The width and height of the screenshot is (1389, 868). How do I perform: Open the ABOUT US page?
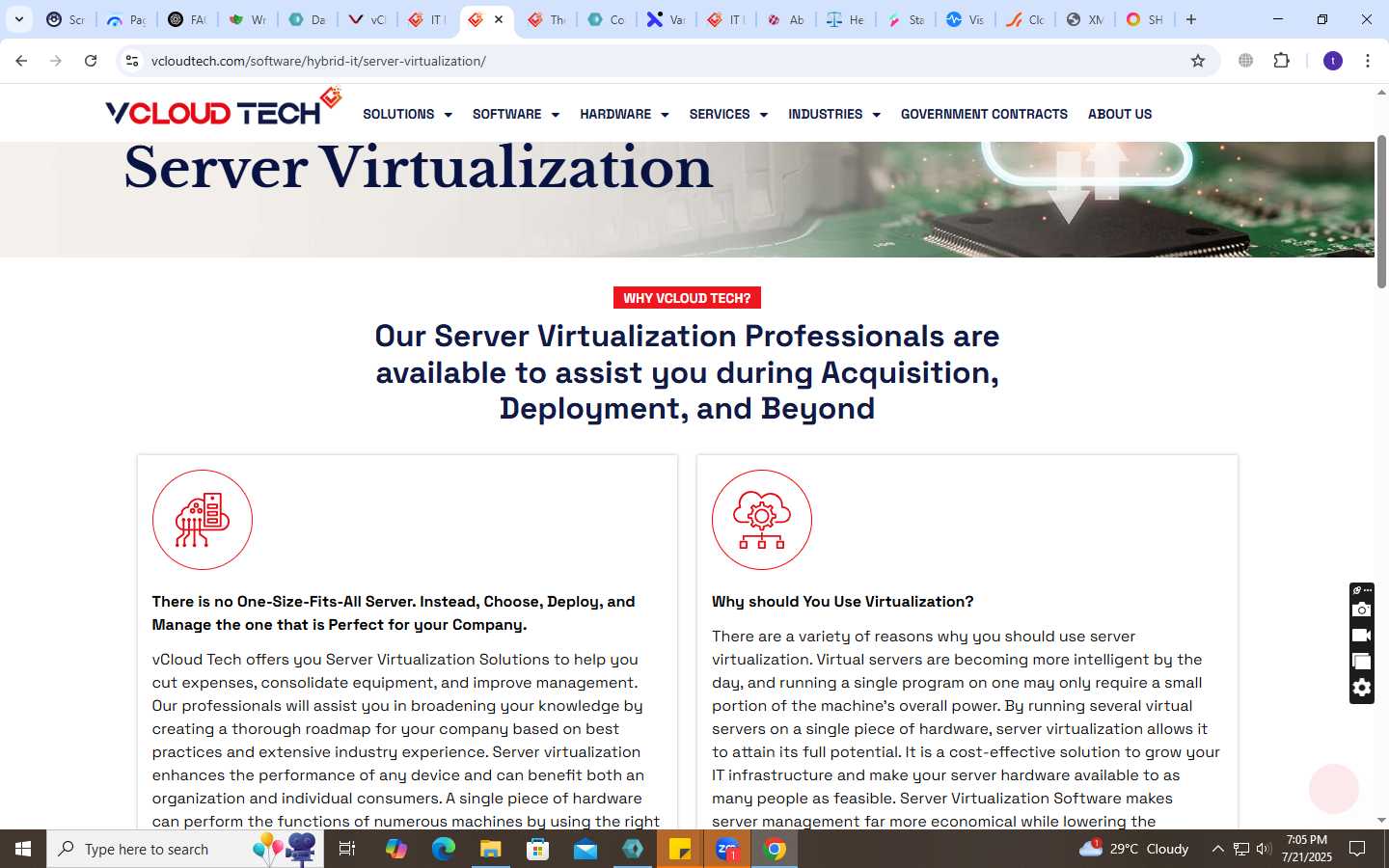pyautogui.click(x=1120, y=114)
